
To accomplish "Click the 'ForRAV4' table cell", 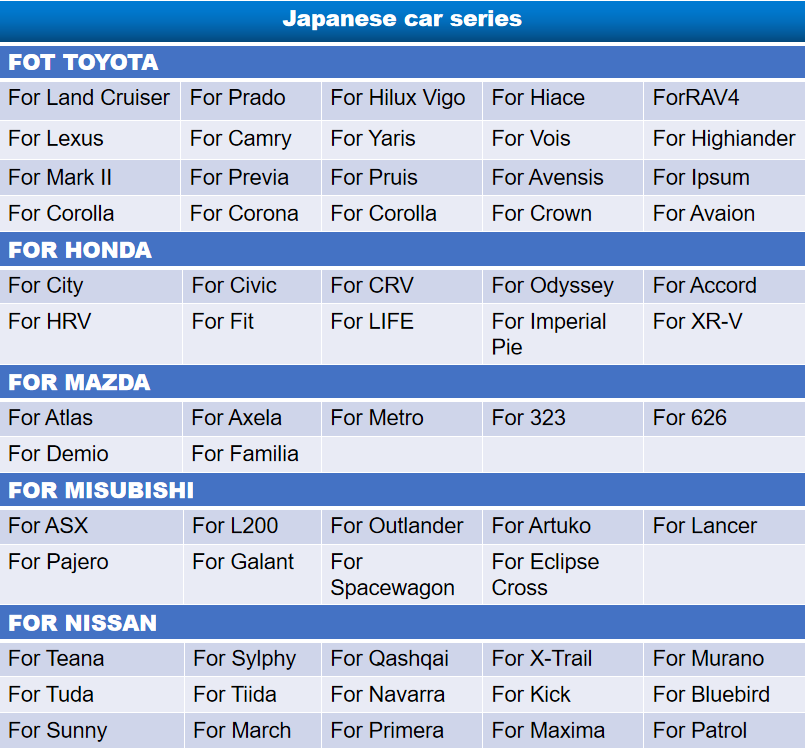I will [696, 98].
